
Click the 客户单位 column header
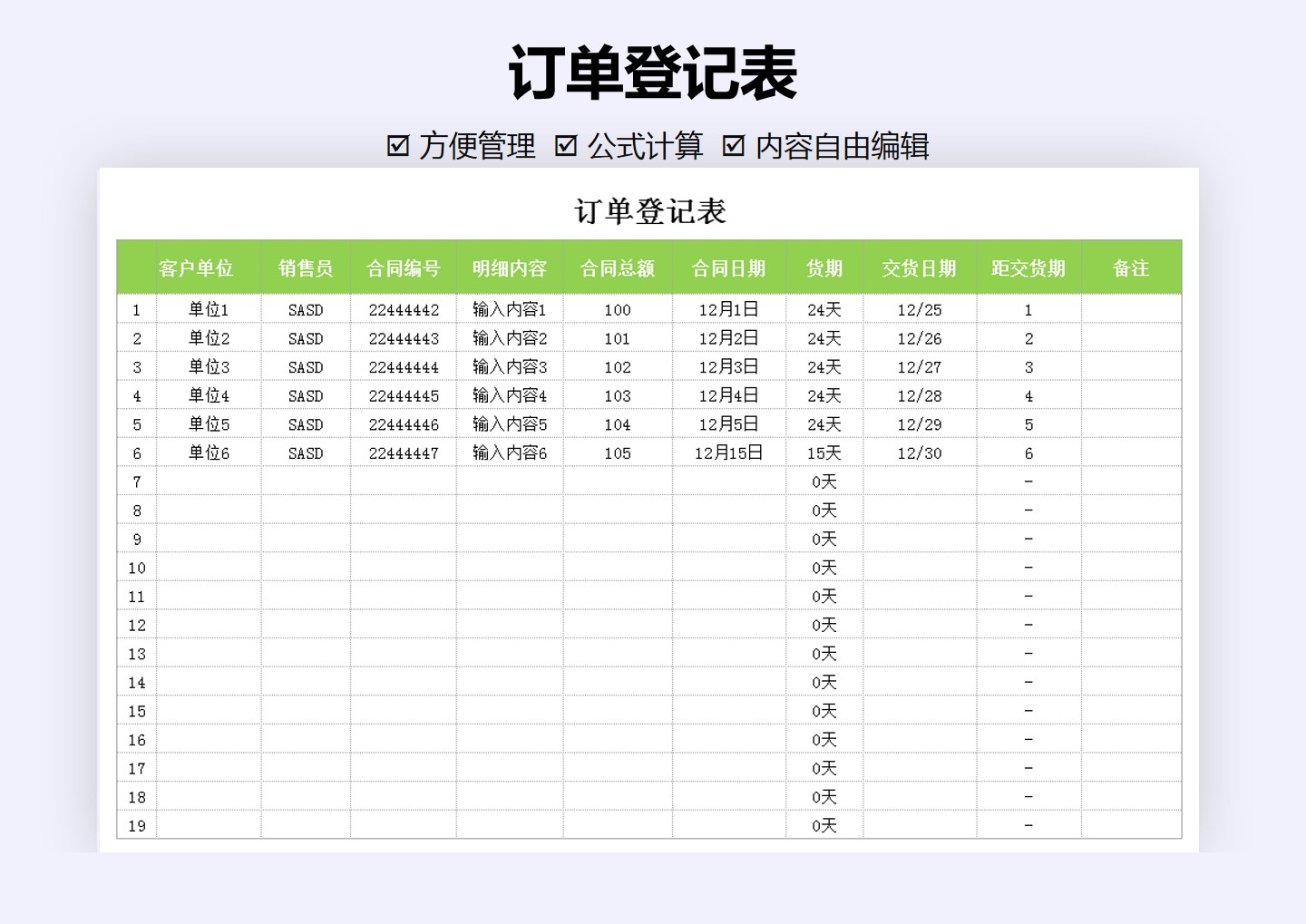(194, 268)
